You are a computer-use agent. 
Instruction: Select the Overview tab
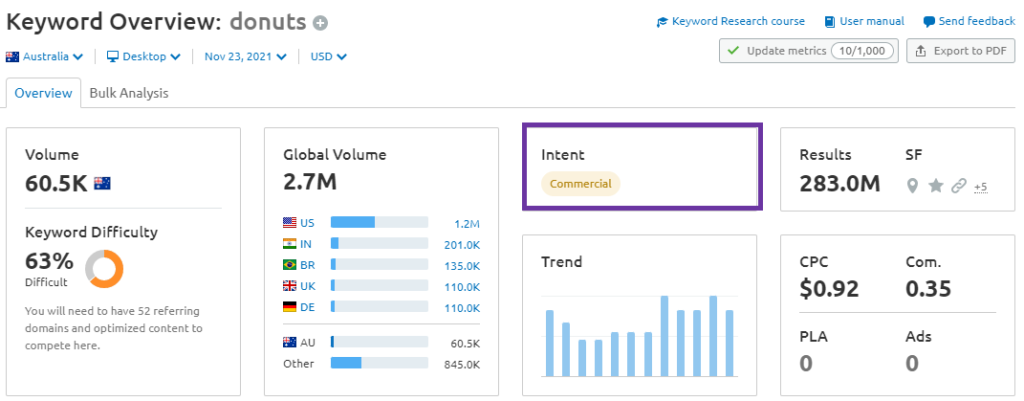[x=43, y=93]
